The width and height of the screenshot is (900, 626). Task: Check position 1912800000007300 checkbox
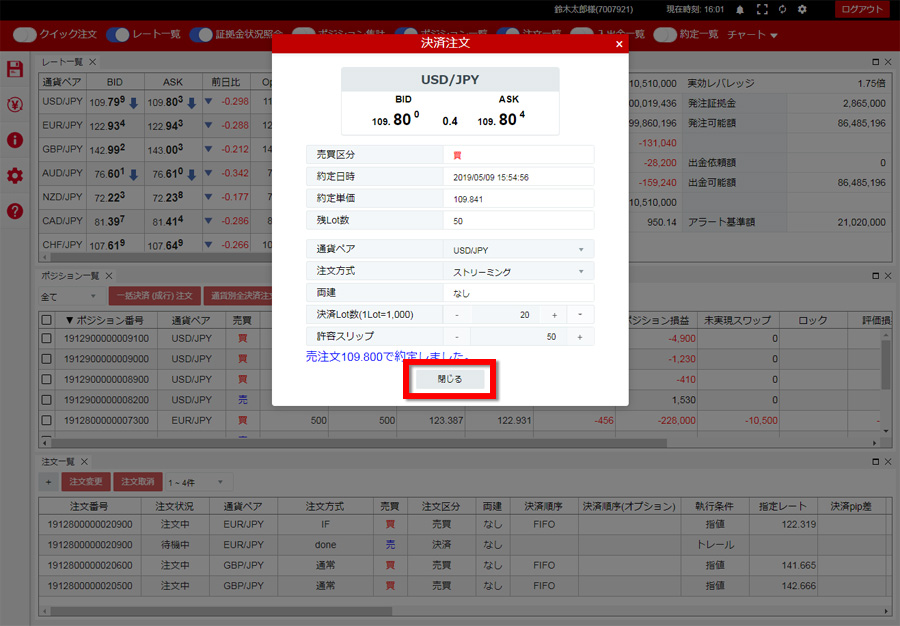(x=46, y=421)
